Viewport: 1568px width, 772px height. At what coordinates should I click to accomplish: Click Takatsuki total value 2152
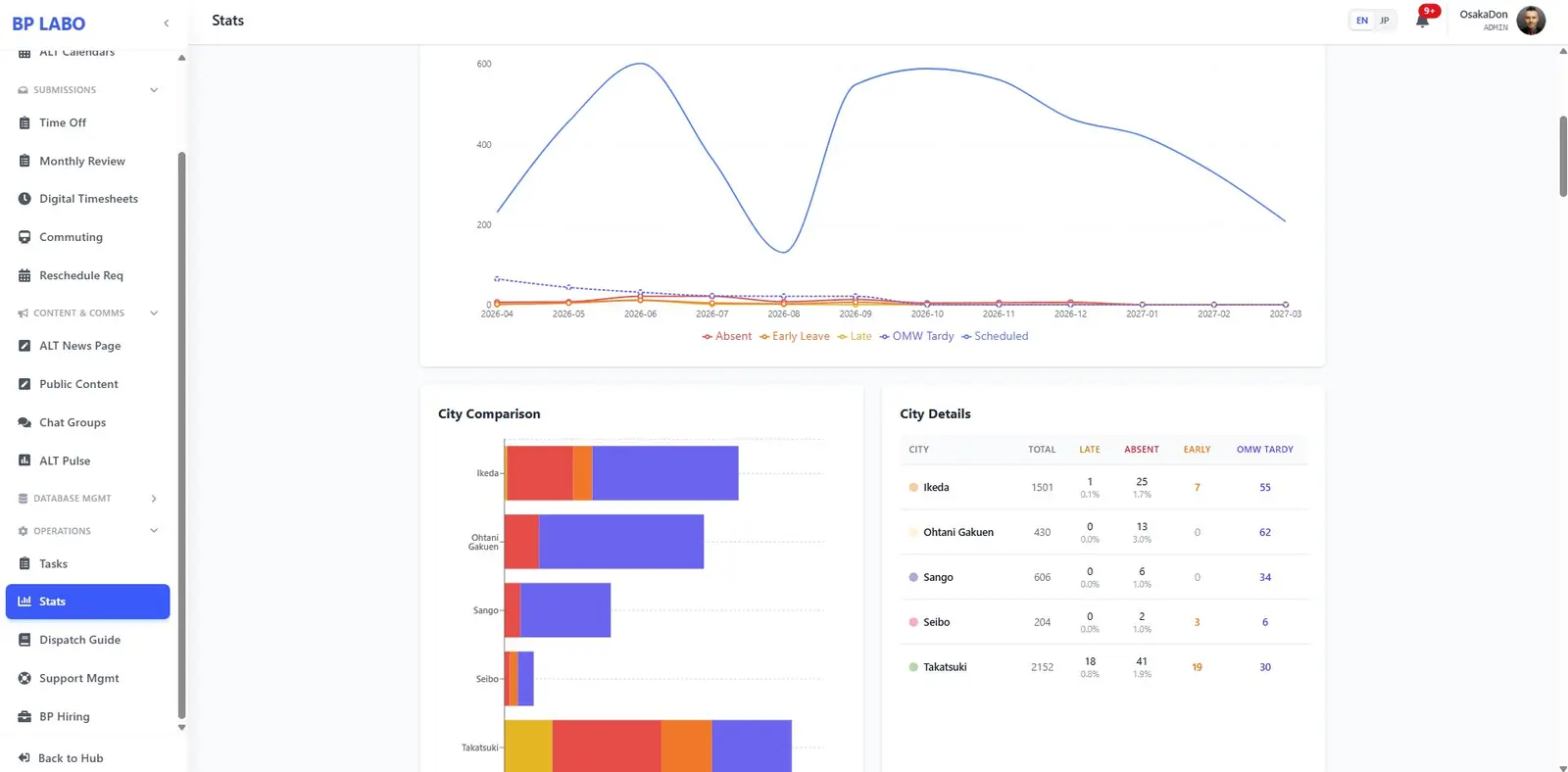tap(1042, 667)
